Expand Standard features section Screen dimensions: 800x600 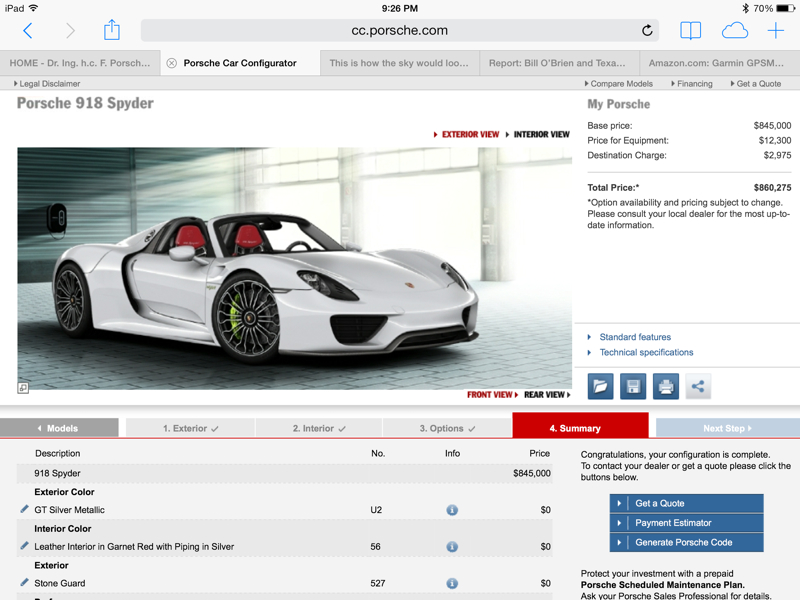click(x=634, y=337)
